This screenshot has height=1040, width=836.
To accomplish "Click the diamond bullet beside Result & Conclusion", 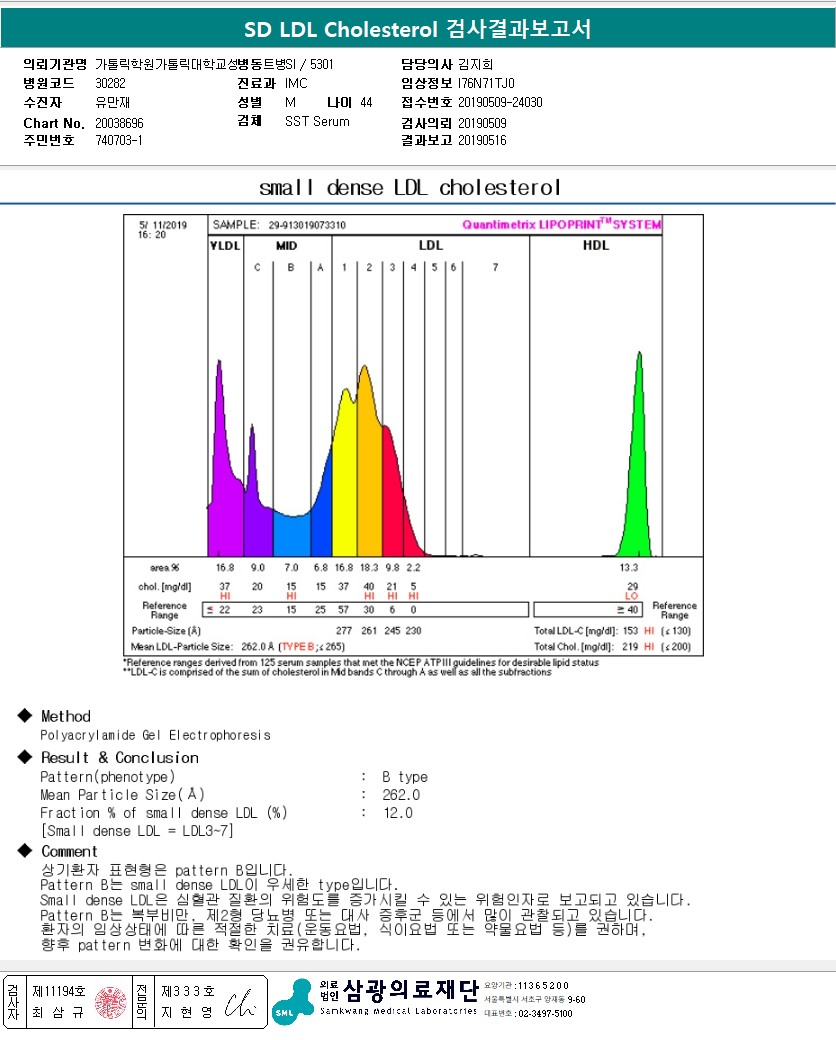I will (x=25, y=756).
